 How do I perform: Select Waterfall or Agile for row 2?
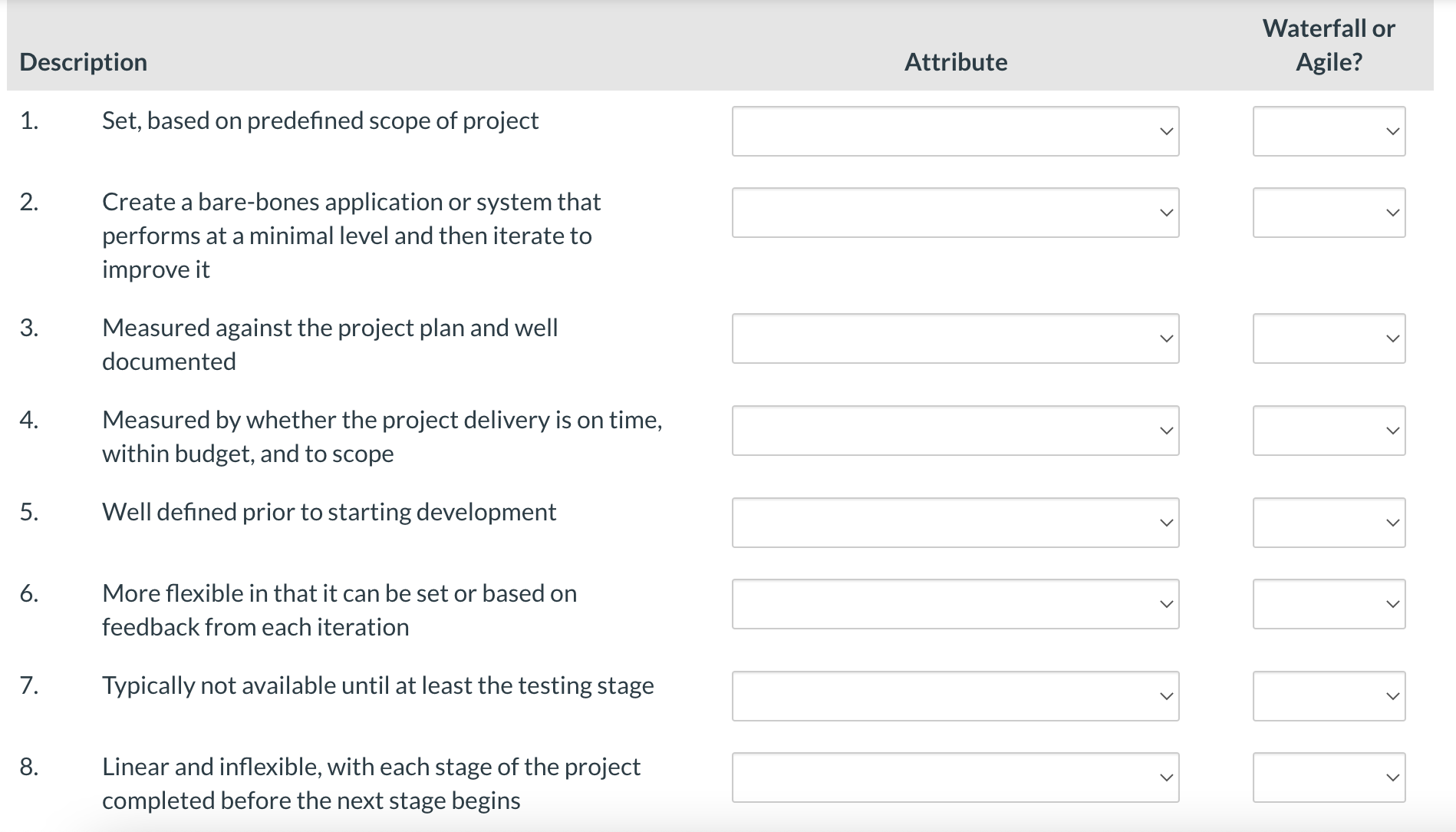(x=1329, y=213)
